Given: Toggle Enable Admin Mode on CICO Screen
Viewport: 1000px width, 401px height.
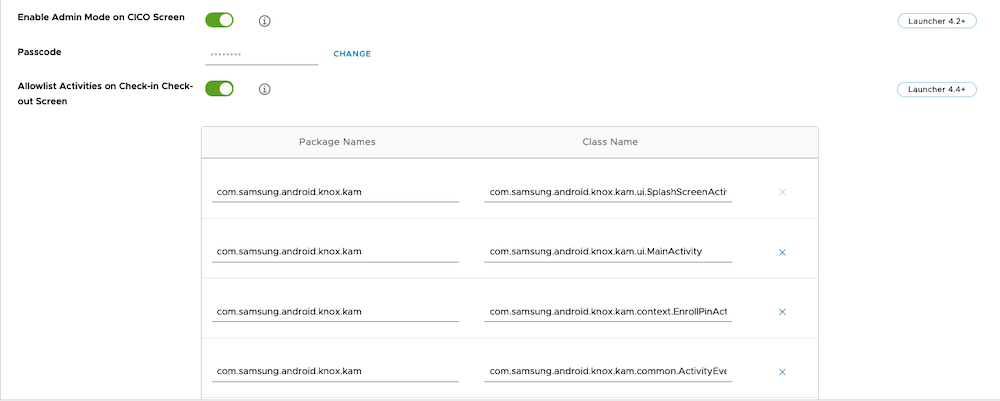Looking at the screenshot, I should [219, 20].
